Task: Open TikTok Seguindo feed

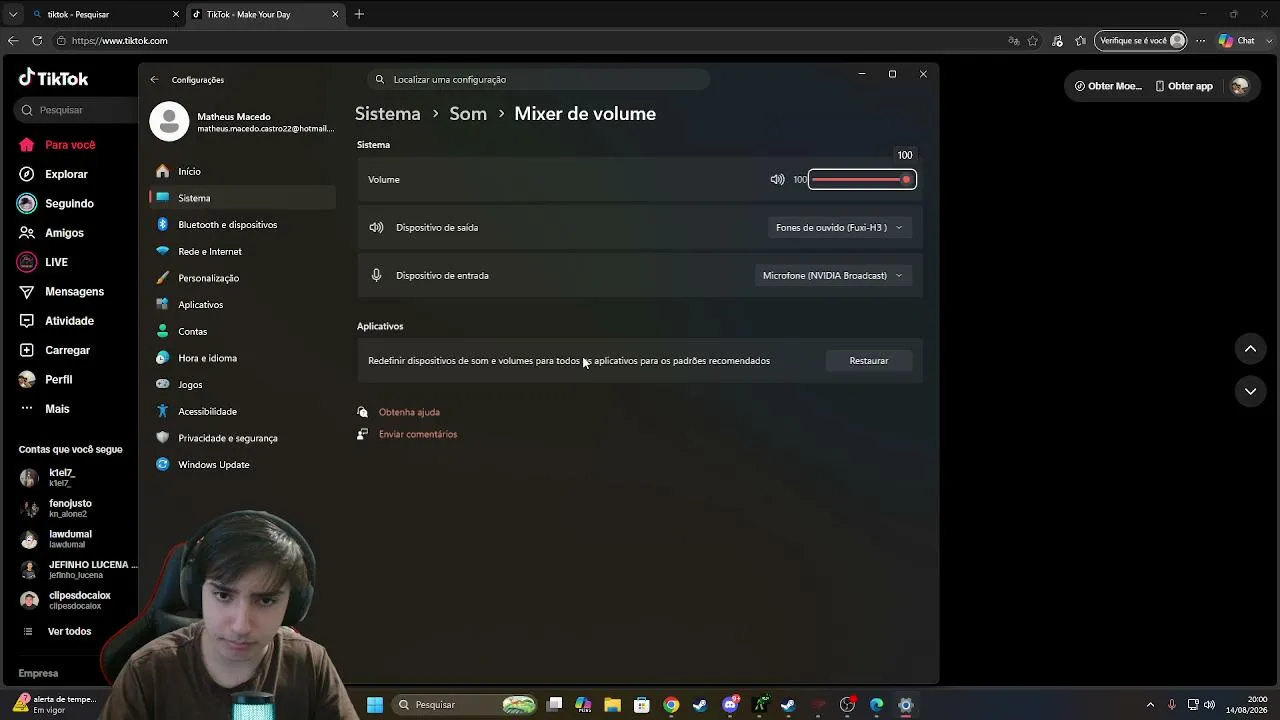Action: click(x=56, y=203)
